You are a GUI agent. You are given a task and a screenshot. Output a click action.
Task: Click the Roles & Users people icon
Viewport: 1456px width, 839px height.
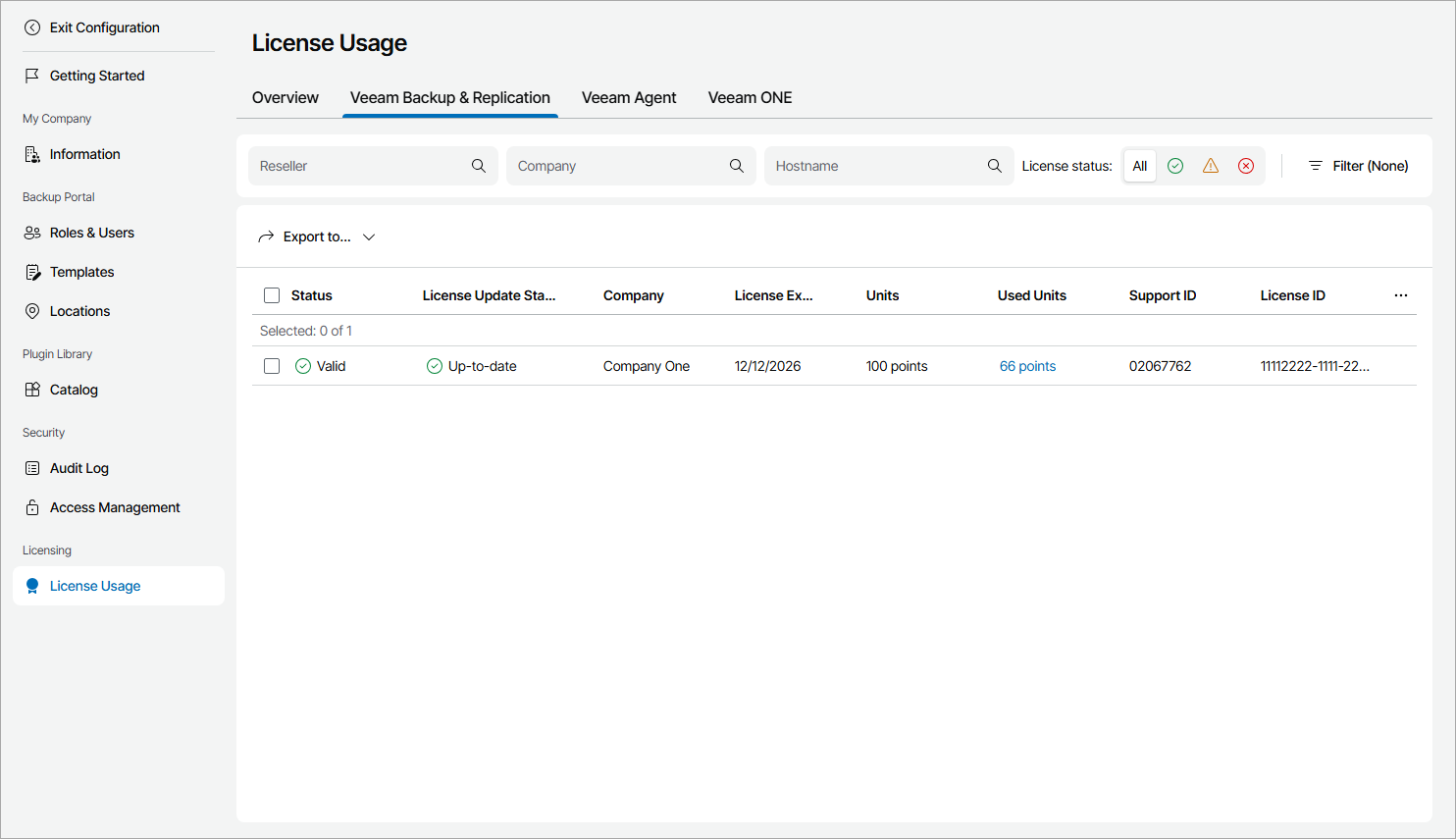[32, 233]
